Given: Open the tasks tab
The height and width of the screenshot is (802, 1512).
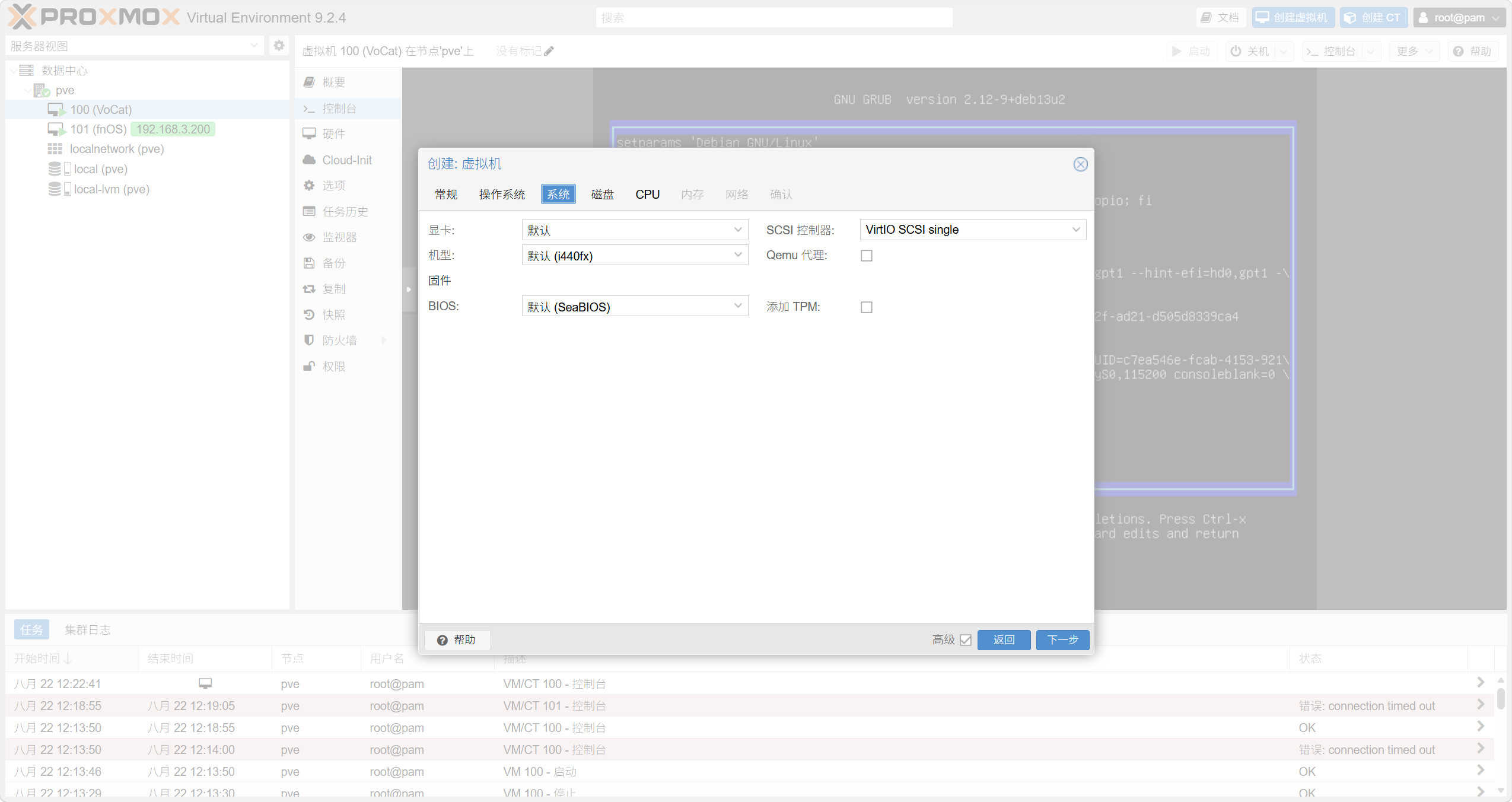Looking at the screenshot, I should pyautogui.click(x=31, y=630).
